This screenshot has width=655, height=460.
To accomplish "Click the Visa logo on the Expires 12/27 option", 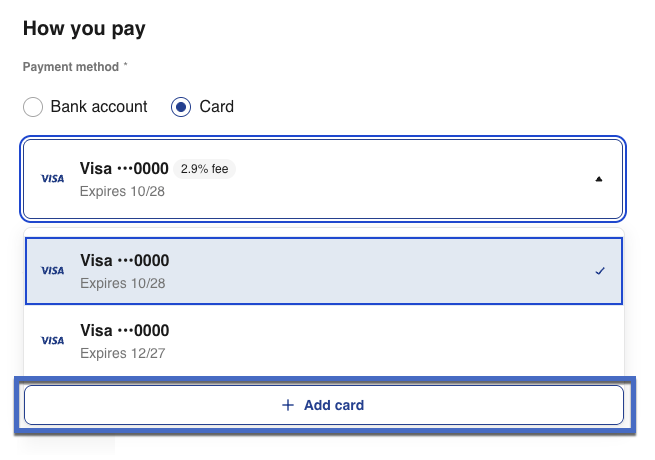I will [x=52, y=340].
